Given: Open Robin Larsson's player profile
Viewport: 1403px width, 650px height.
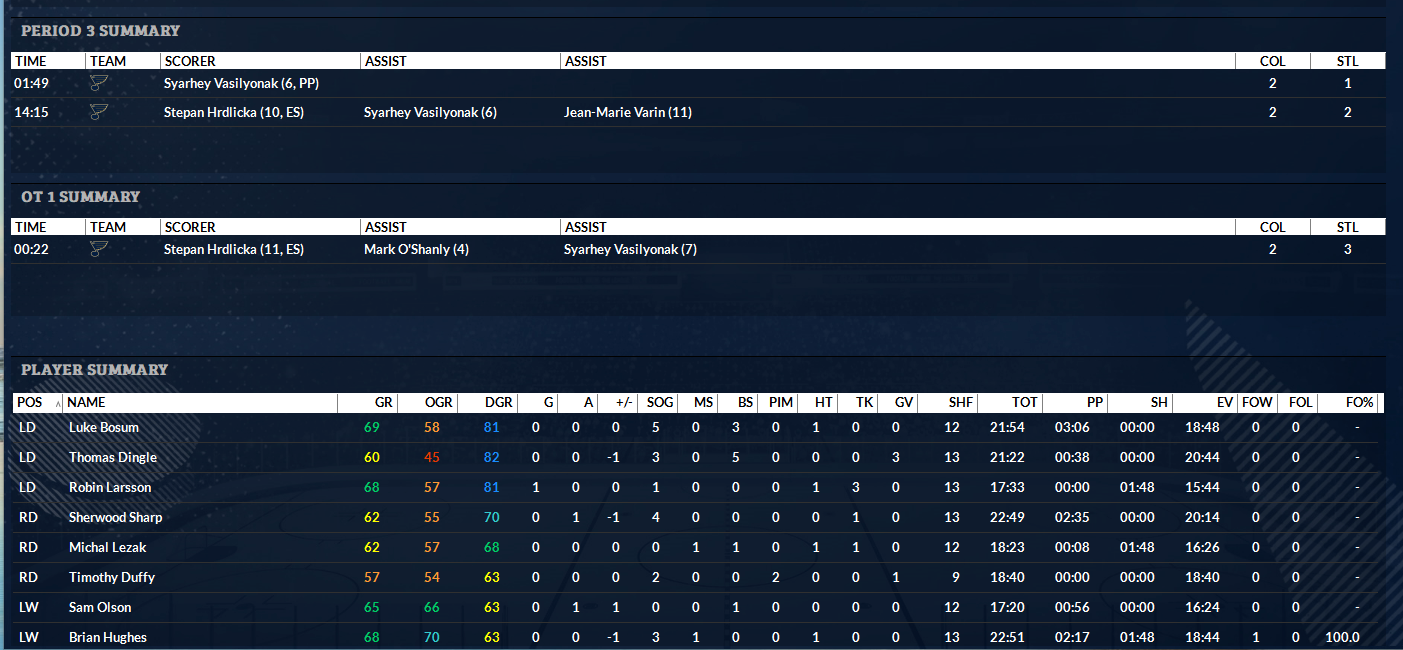Looking at the screenshot, I should point(110,487).
